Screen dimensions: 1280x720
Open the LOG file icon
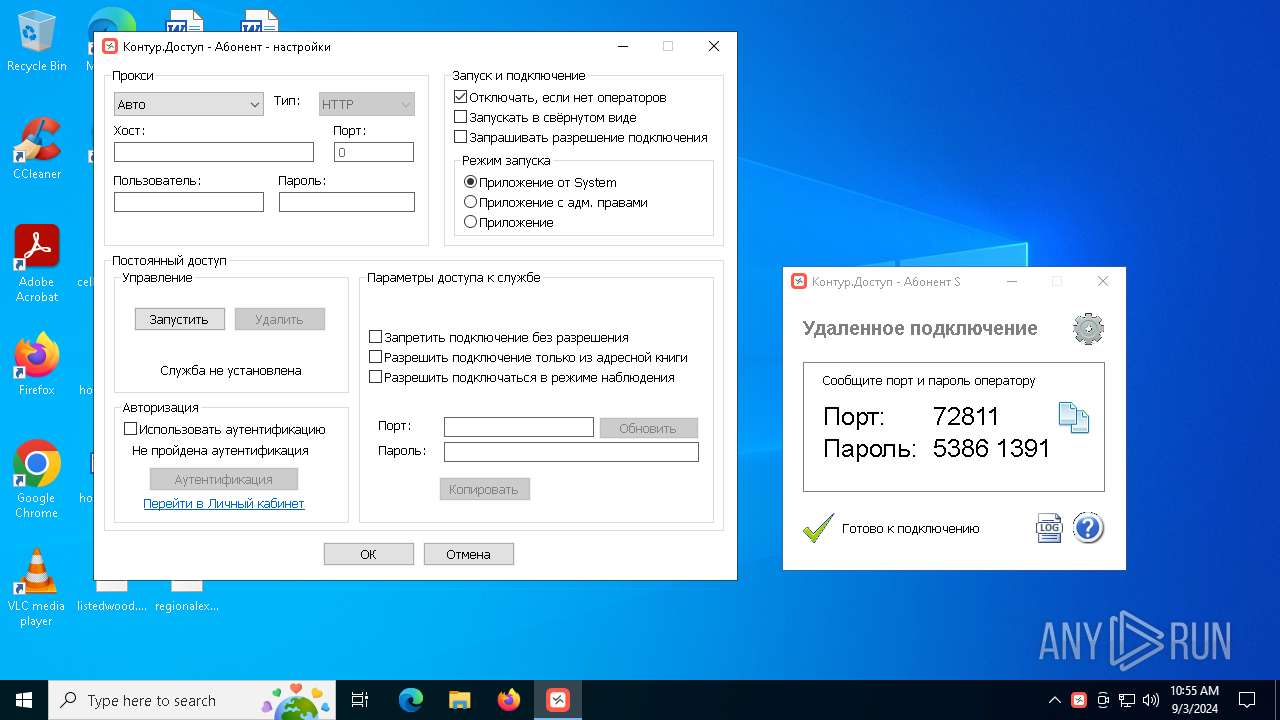coord(1048,528)
